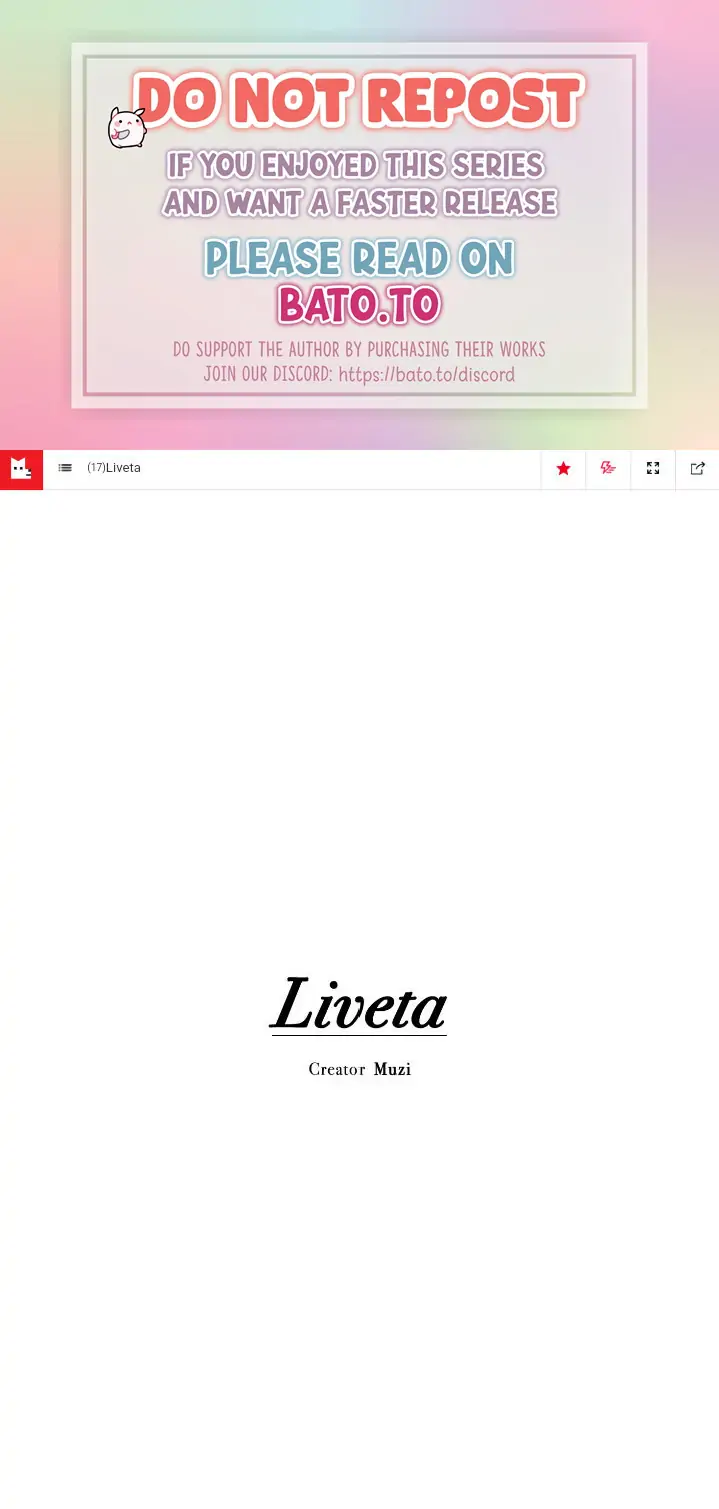Viewport: 719px width, 1509px height.
Task: Click 'JOIN OUR DISCORD' label text
Action: coord(267,375)
